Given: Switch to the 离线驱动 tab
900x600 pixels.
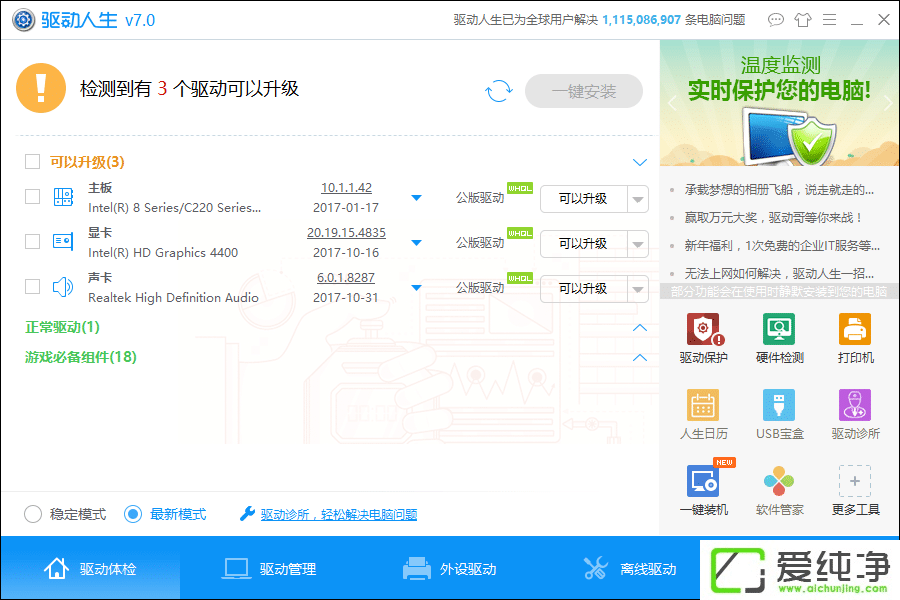Looking at the screenshot, I should pos(630,568).
